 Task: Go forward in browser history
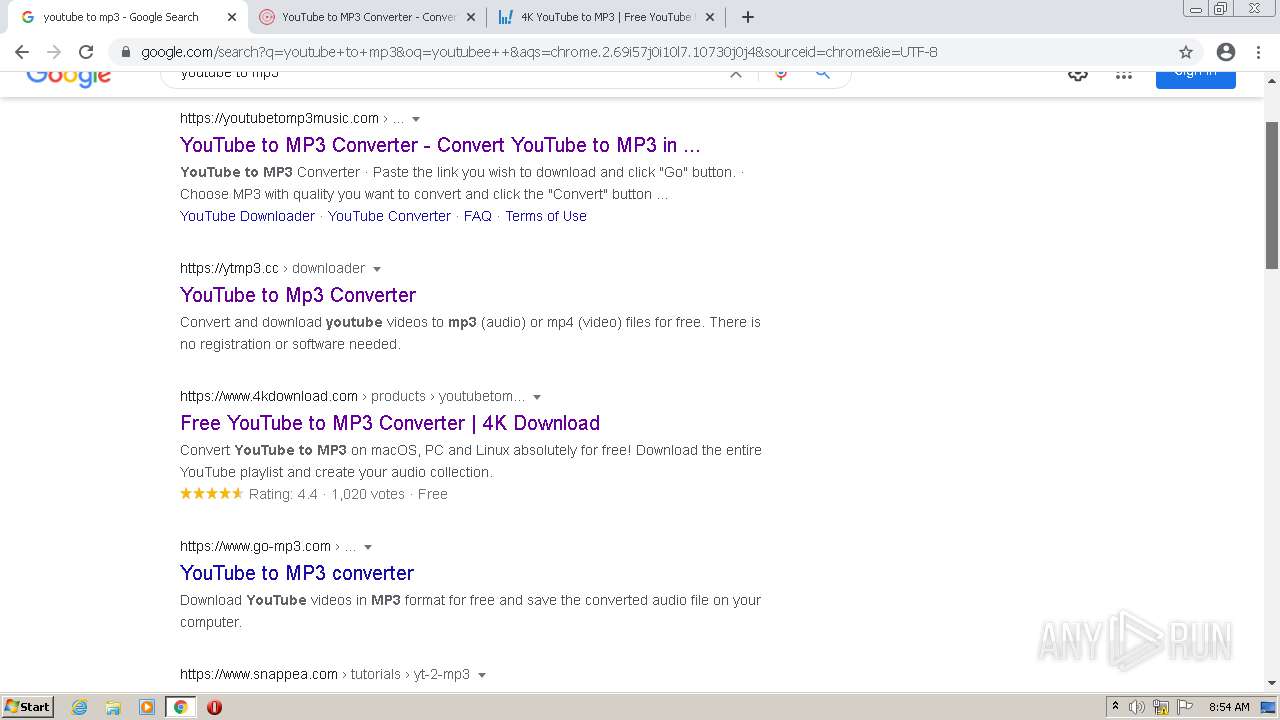coord(54,52)
